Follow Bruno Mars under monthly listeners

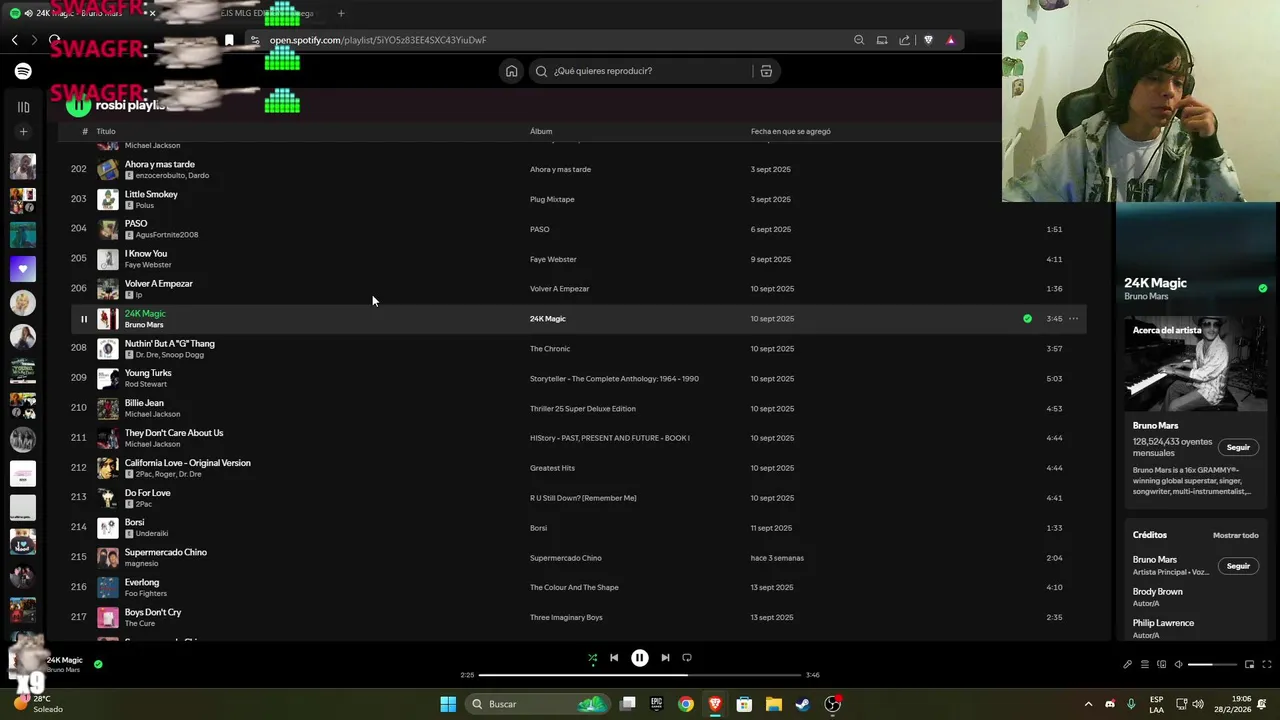coord(1238,447)
